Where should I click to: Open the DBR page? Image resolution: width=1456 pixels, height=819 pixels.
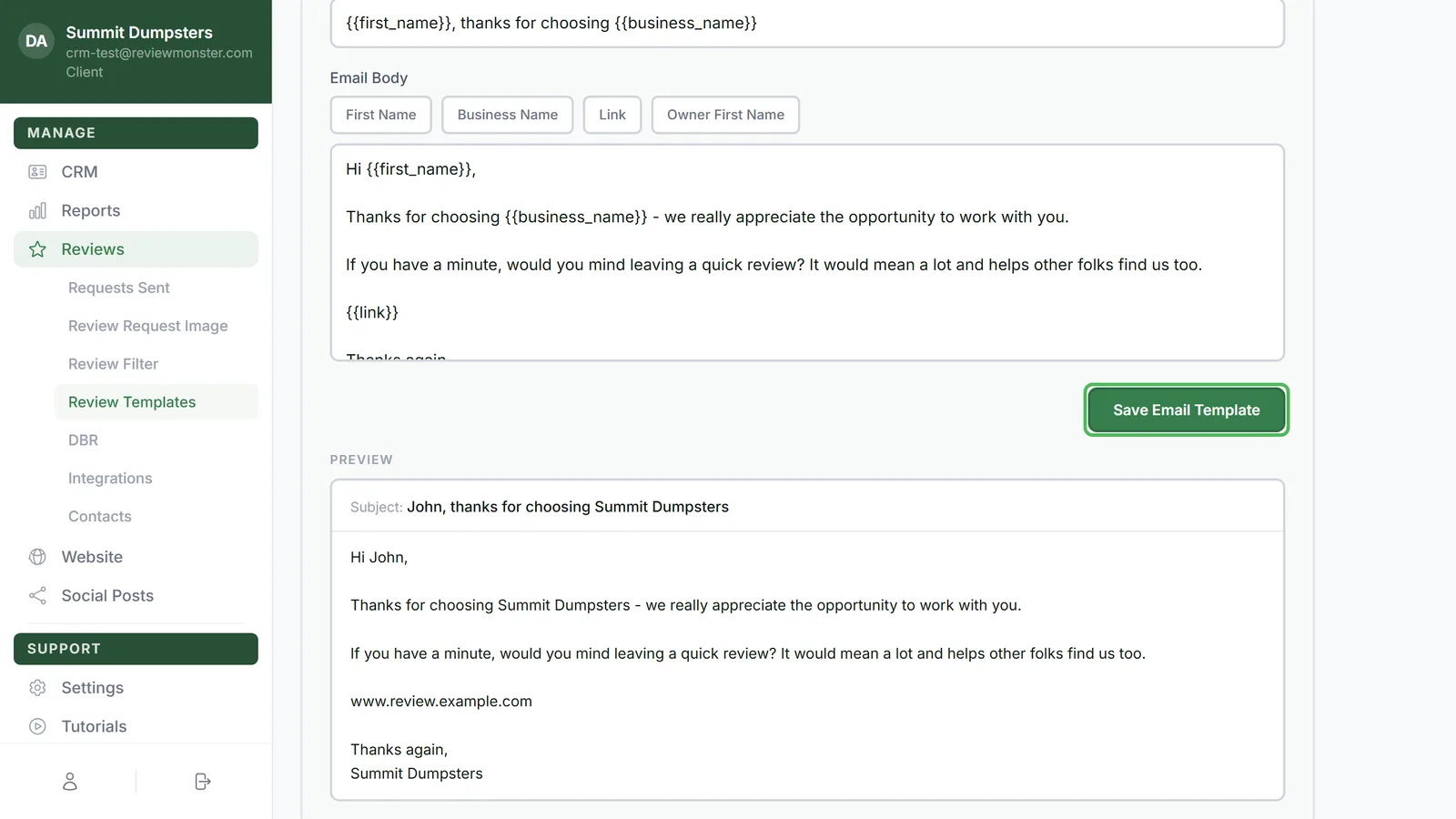157,440
